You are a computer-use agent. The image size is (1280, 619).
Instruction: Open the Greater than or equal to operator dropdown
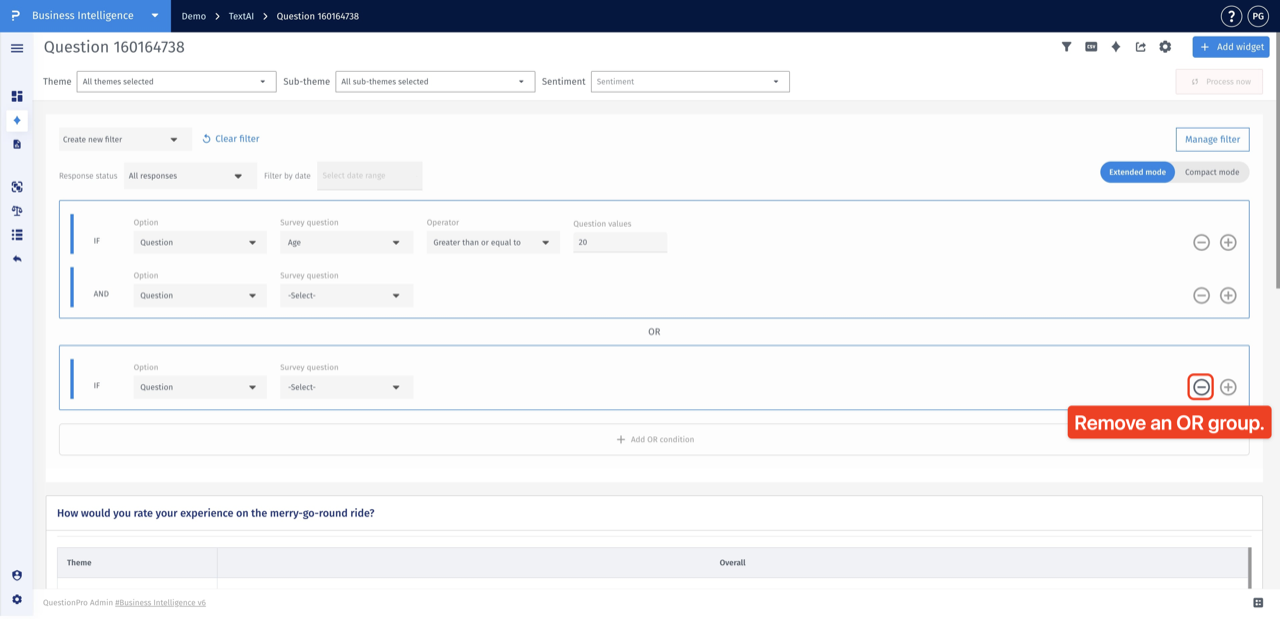pos(493,242)
